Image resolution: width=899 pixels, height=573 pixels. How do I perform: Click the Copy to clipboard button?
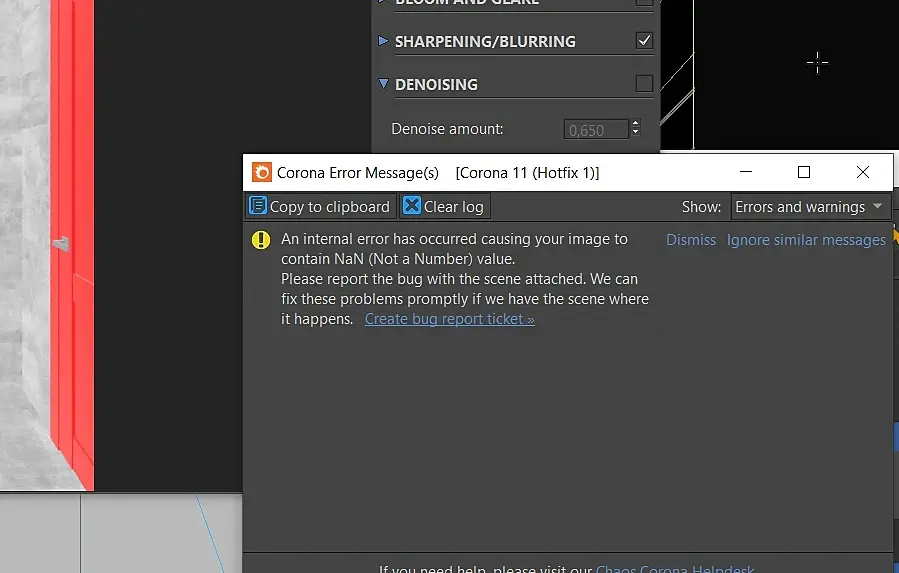coord(320,206)
